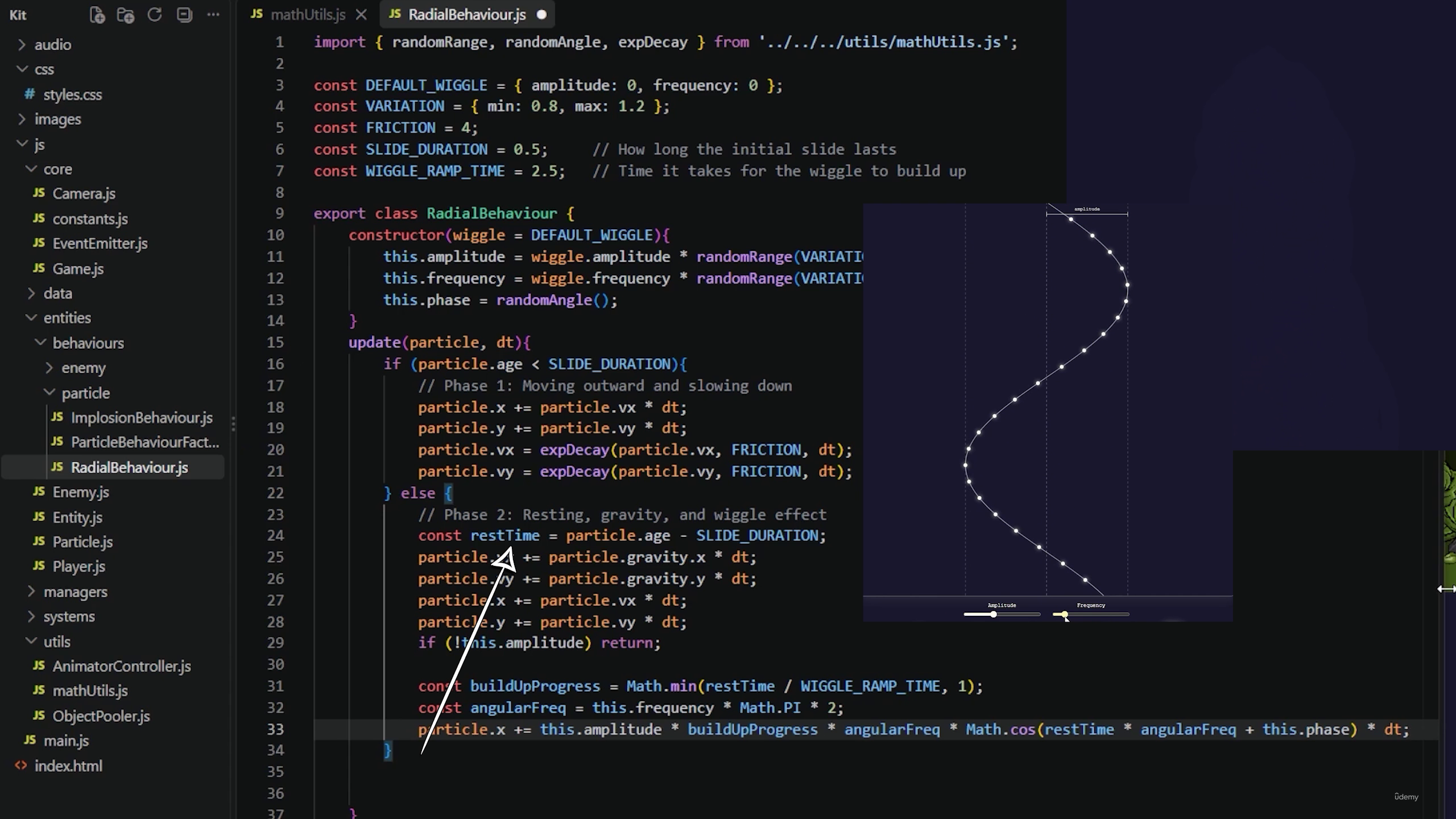Click the Amplitude slider handle
The width and height of the screenshot is (1456, 819).
tap(993, 614)
